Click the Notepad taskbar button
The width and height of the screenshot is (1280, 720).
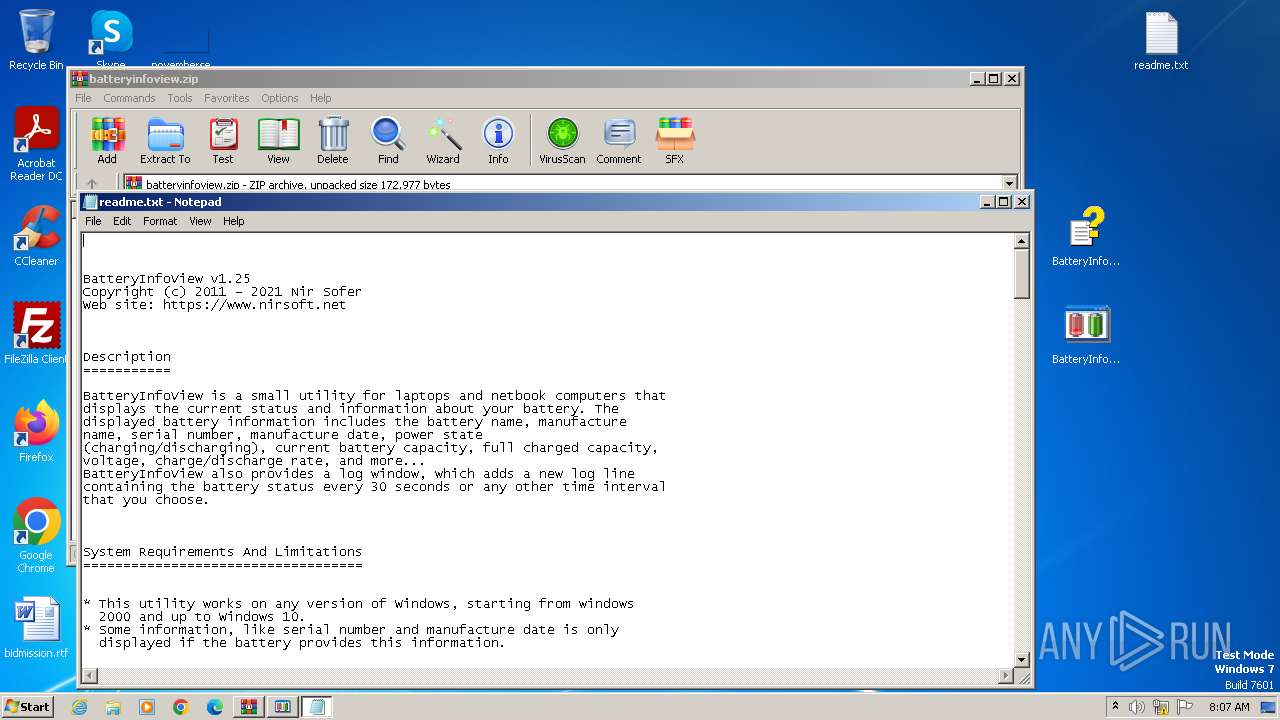[317, 707]
